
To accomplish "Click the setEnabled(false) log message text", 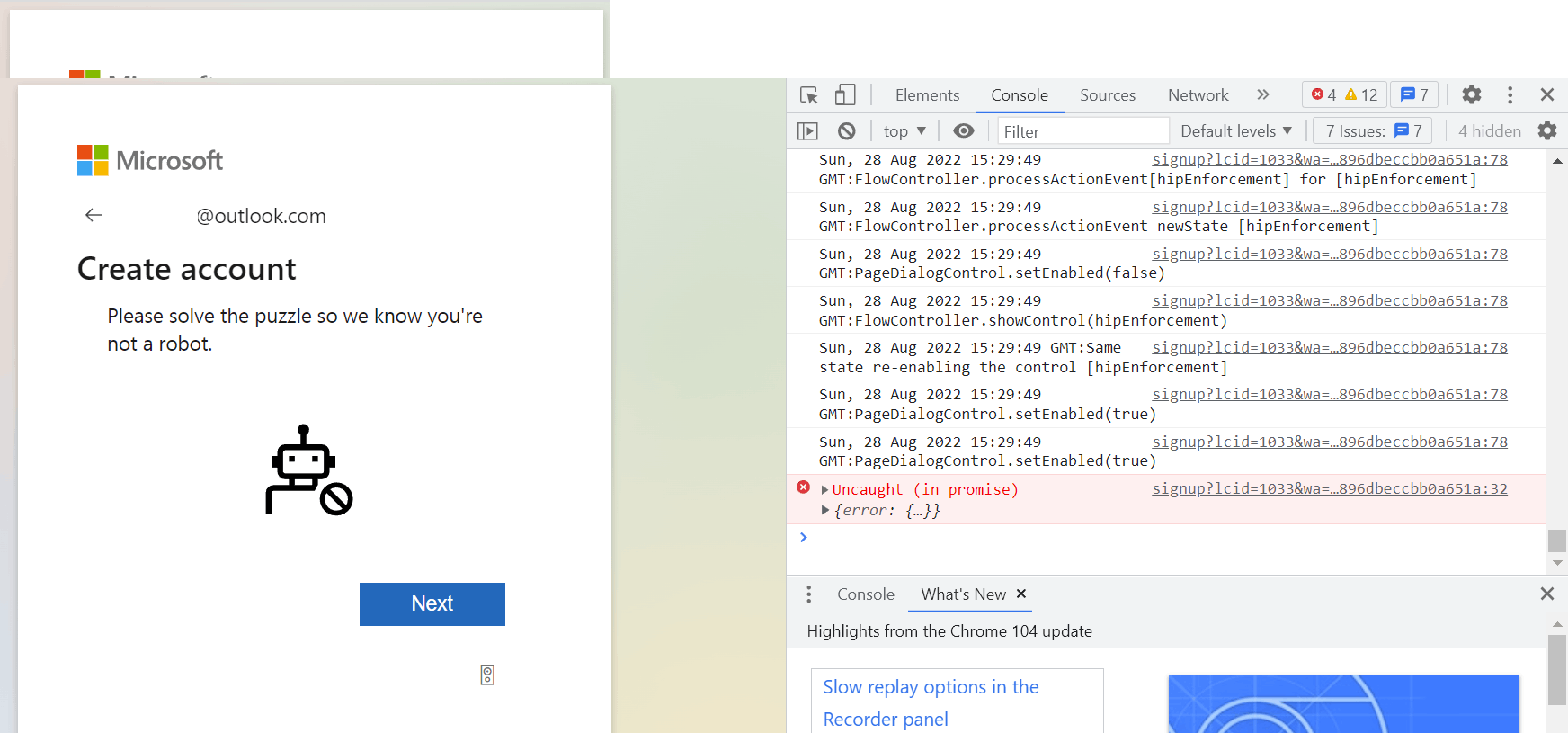I will [x=992, y=273].
